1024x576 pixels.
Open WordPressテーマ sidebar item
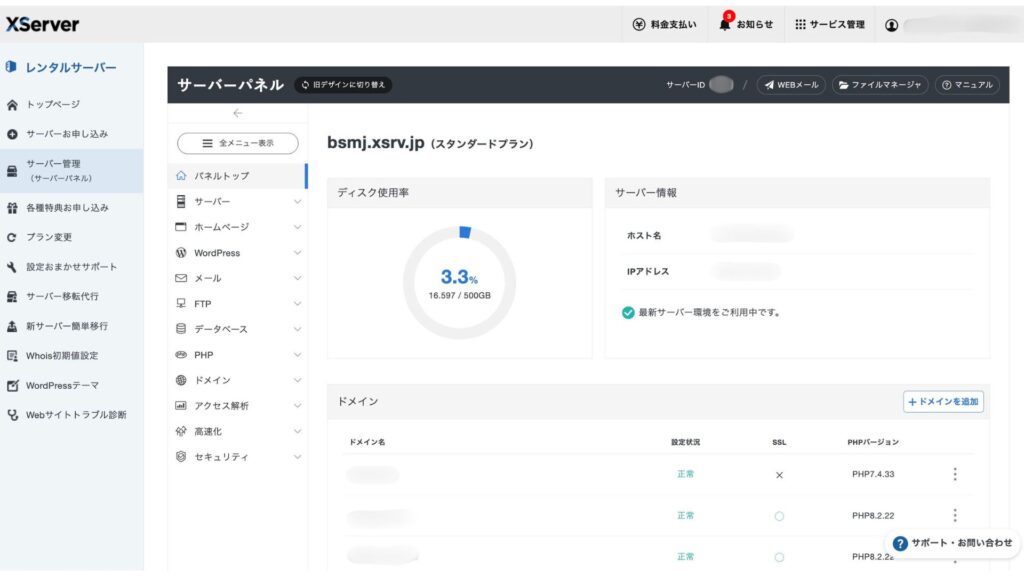[62, 385]
